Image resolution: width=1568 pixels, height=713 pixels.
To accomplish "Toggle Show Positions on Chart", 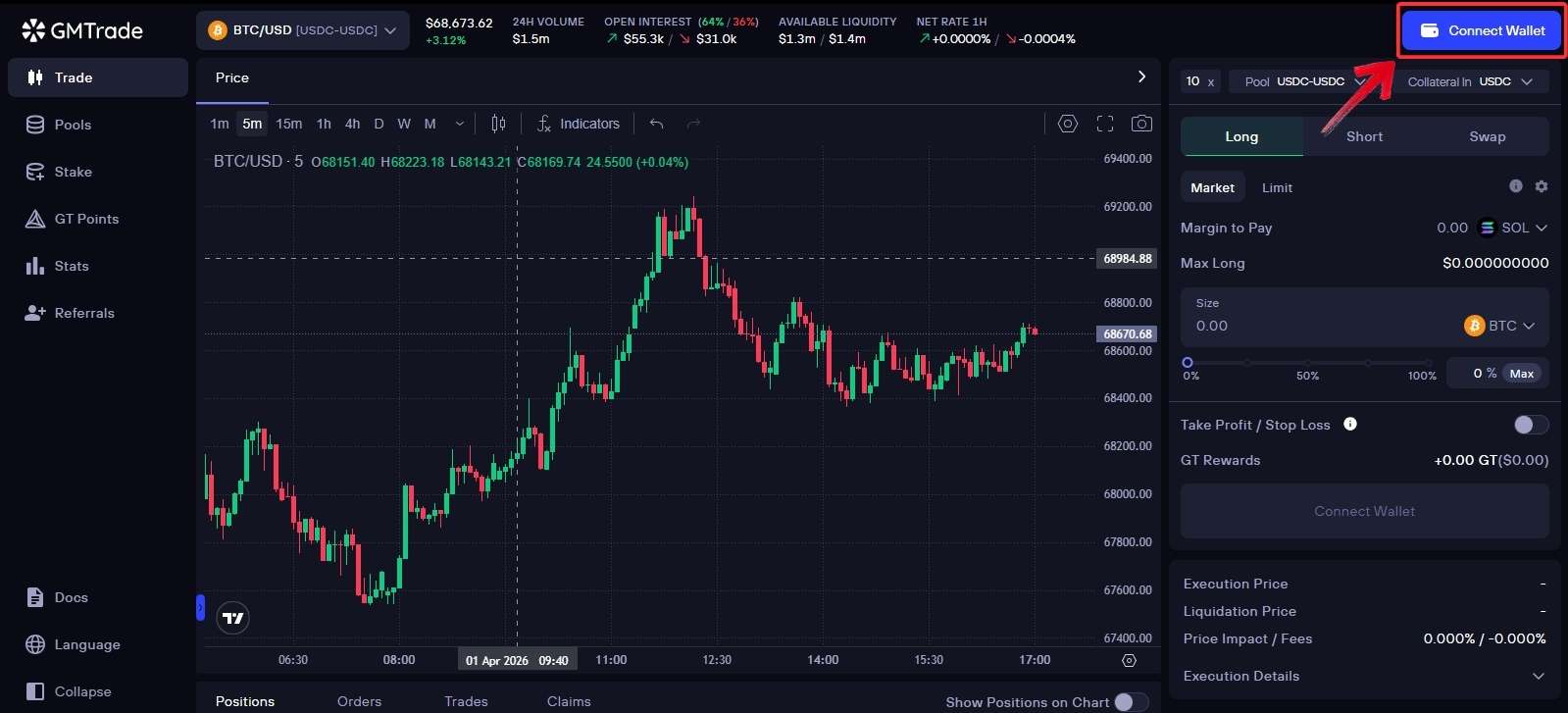I will pos(1131,702).
